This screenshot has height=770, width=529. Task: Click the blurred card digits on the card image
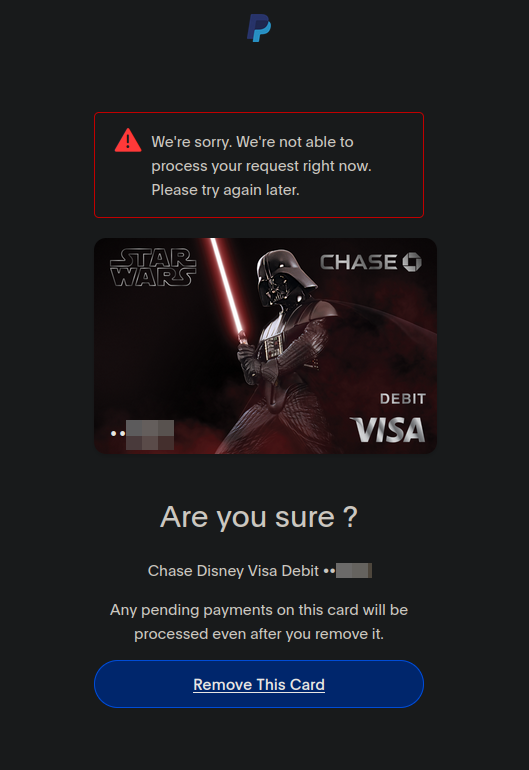pos(150,435)
